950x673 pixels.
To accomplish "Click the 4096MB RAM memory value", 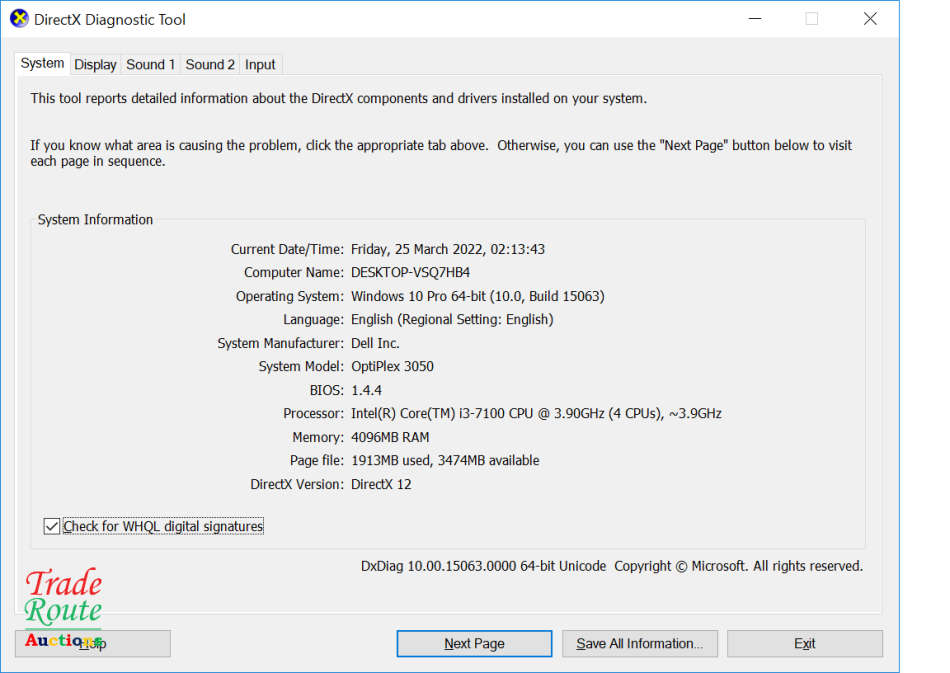I will pyautogui.click(x=390, y=437).
